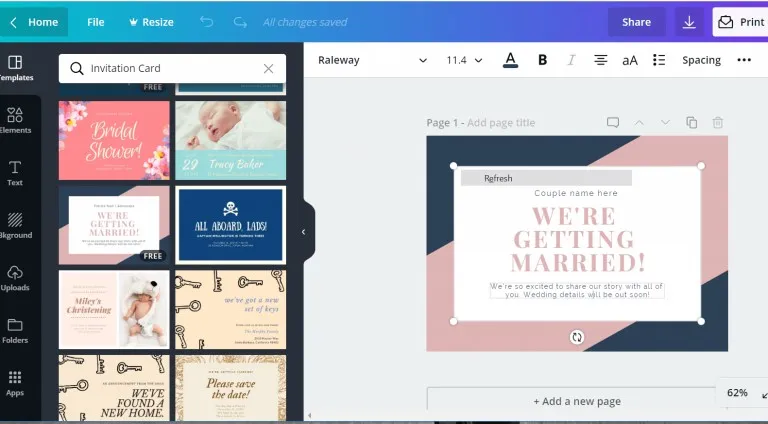Select the Bridal Shower template
This screenshot has width=768, height=424.
tap(114, 141)
